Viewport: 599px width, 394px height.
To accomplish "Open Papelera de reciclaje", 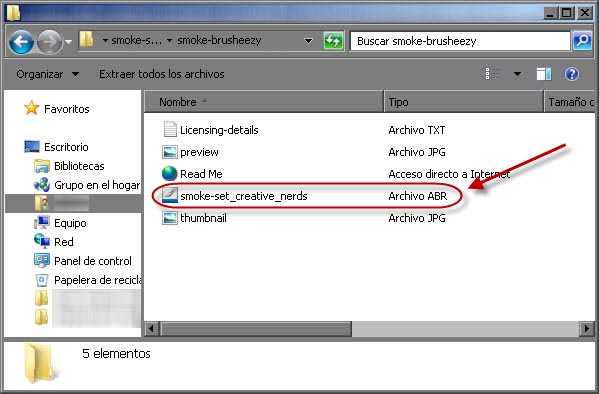I will (x=97, y=280).
